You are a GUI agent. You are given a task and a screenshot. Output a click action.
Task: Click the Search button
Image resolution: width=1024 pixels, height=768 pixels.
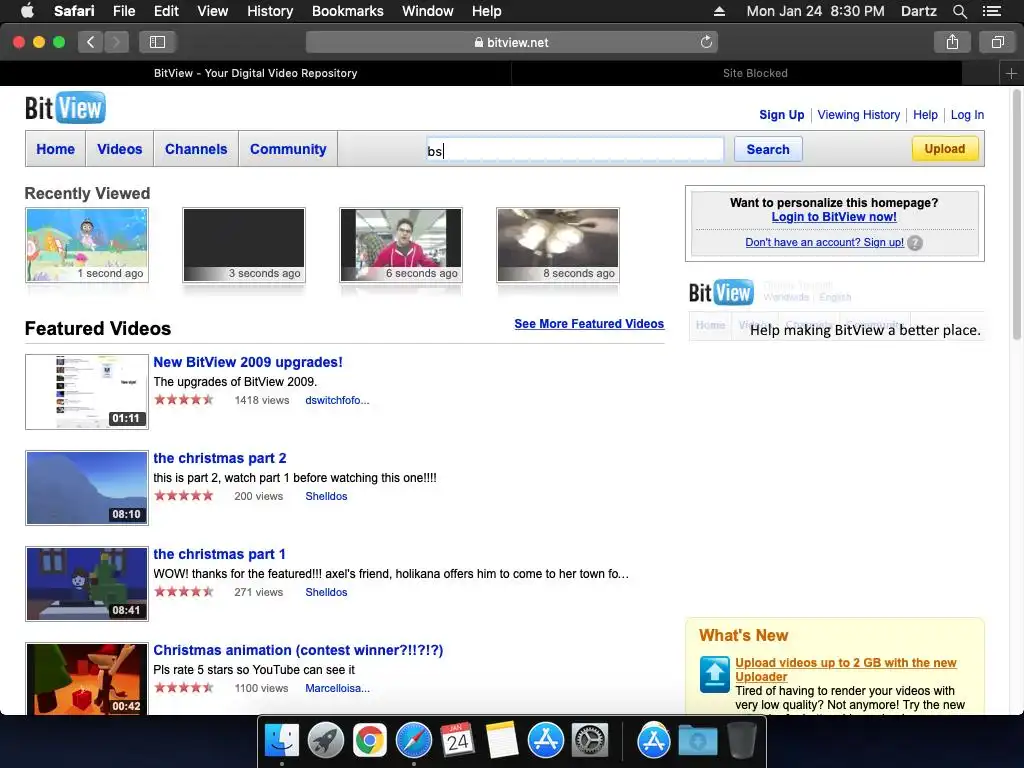pos(768,149)
